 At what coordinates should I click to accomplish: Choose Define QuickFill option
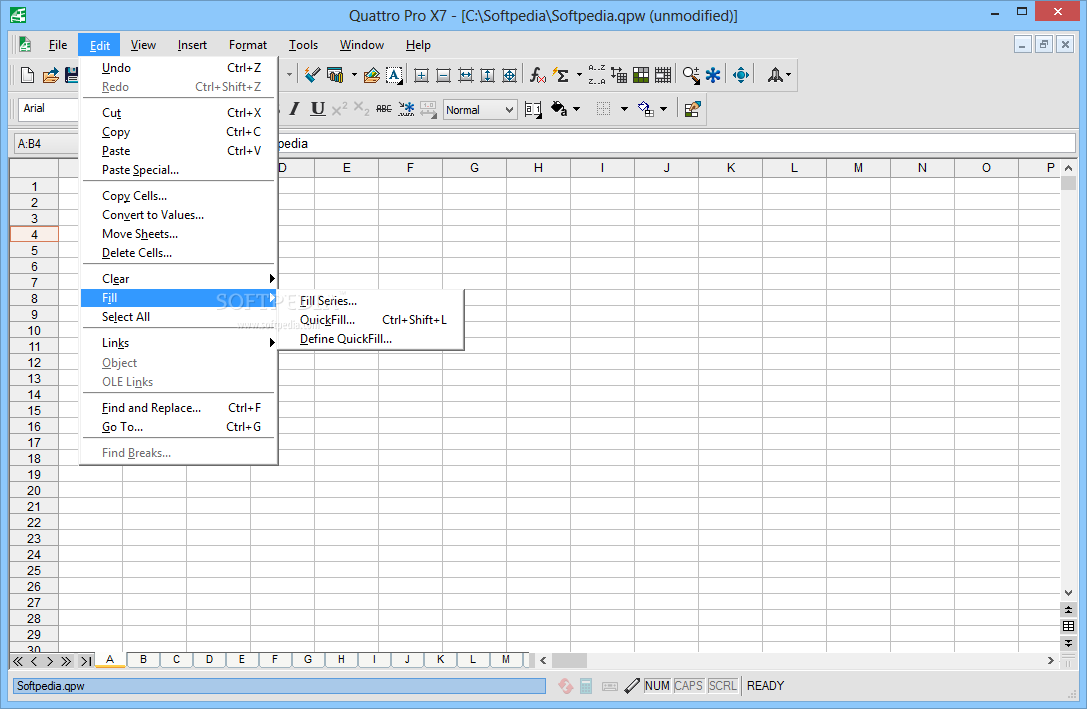[x=371, y=339]
